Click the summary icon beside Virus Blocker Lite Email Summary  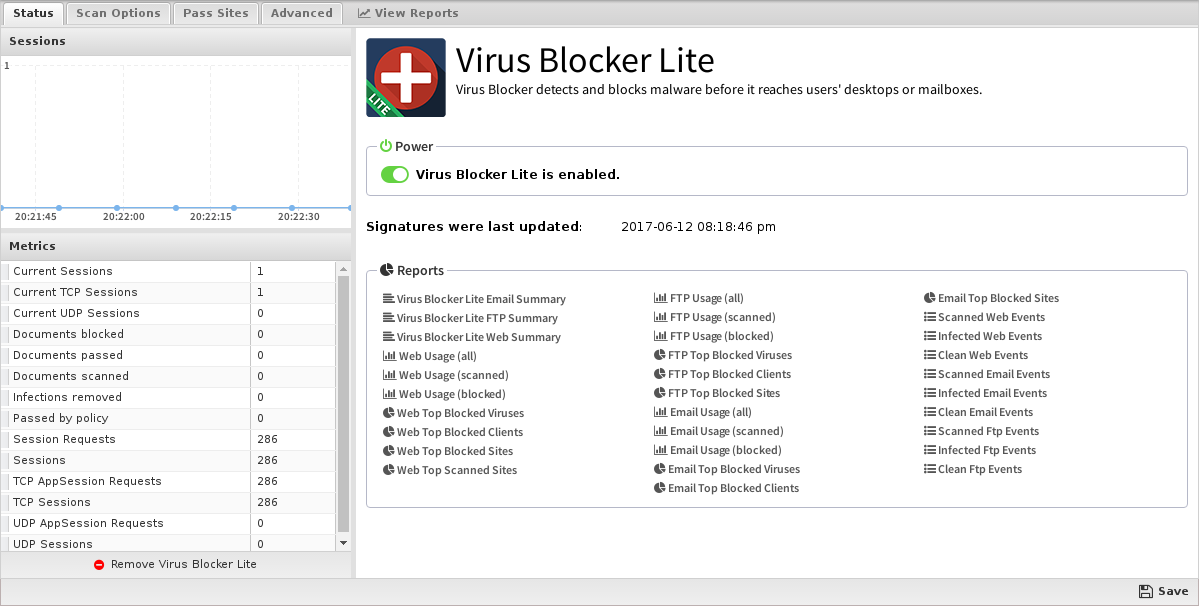click(x=388, y=299)
